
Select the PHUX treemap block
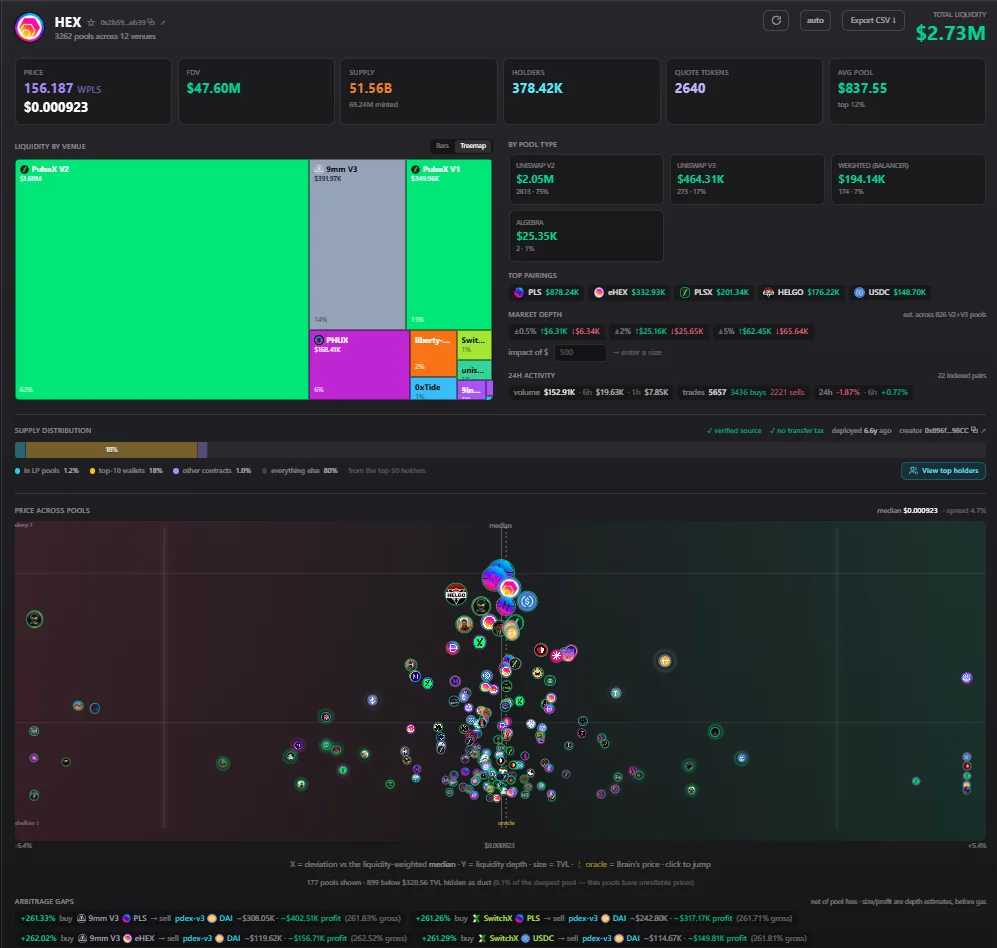click(359, 365)
